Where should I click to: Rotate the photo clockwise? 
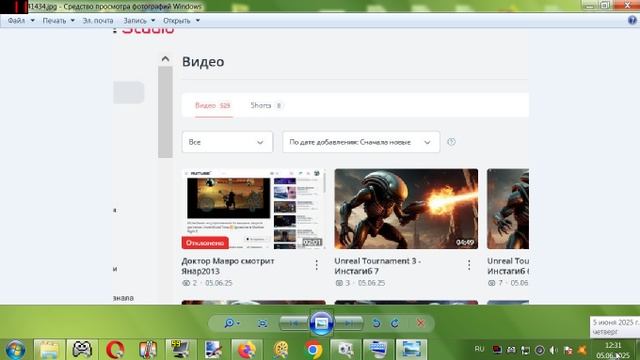(395, 323)
